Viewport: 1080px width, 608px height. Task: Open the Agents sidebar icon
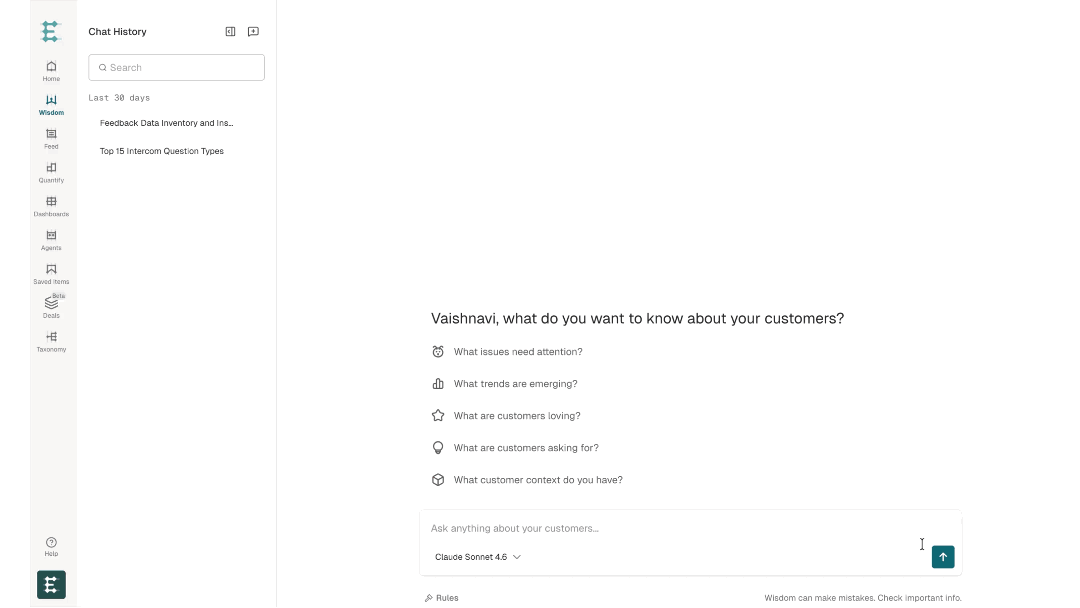(x=51, y=240)
